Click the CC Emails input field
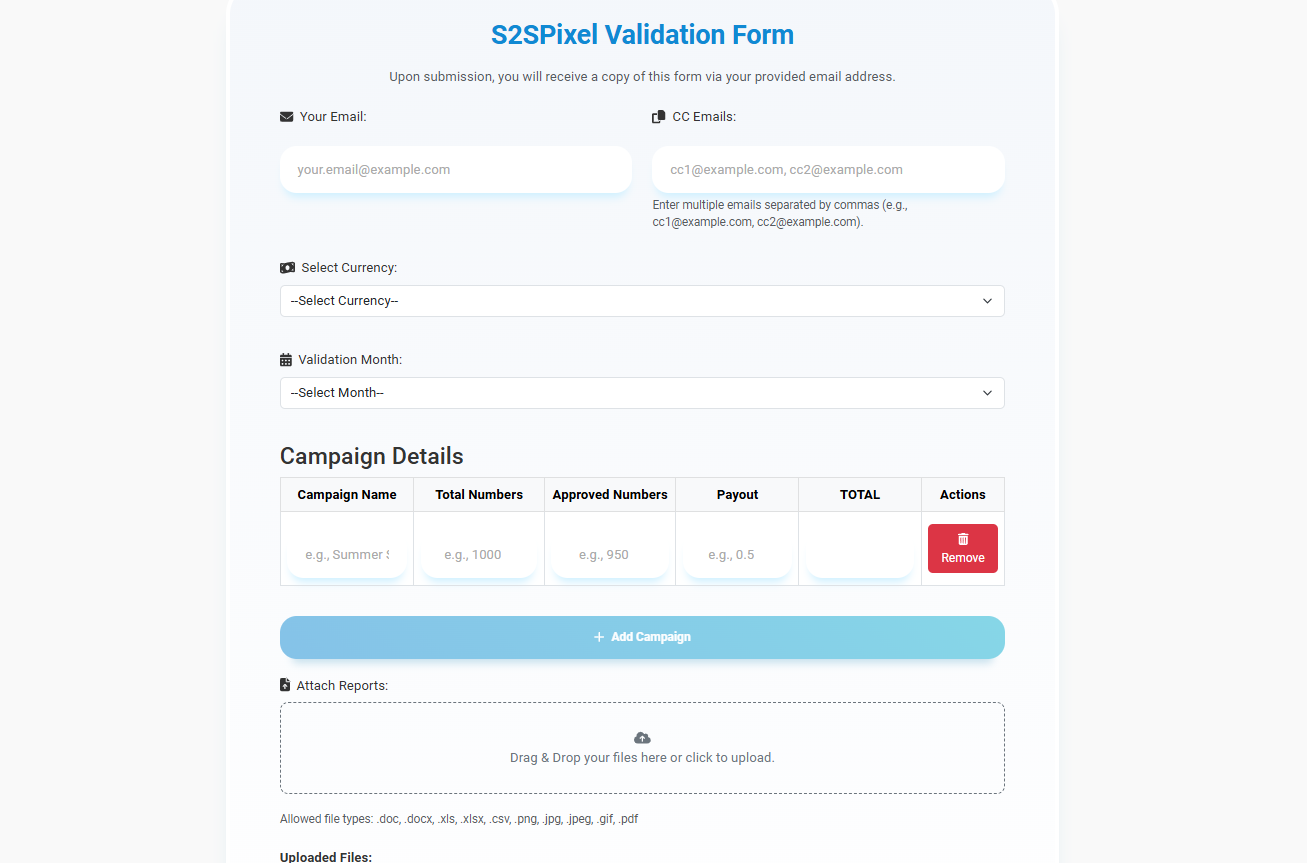The height and width of the screenshot is (863, 1307). point(828,169)
